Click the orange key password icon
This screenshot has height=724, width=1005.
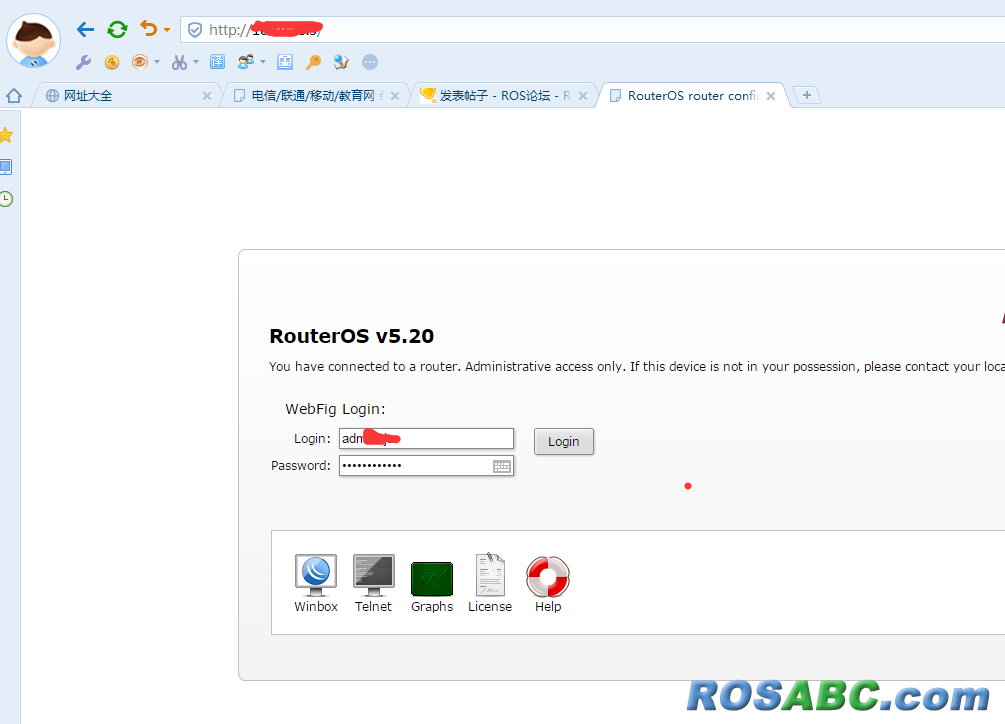pyautogui.click(x=313, y=62)
